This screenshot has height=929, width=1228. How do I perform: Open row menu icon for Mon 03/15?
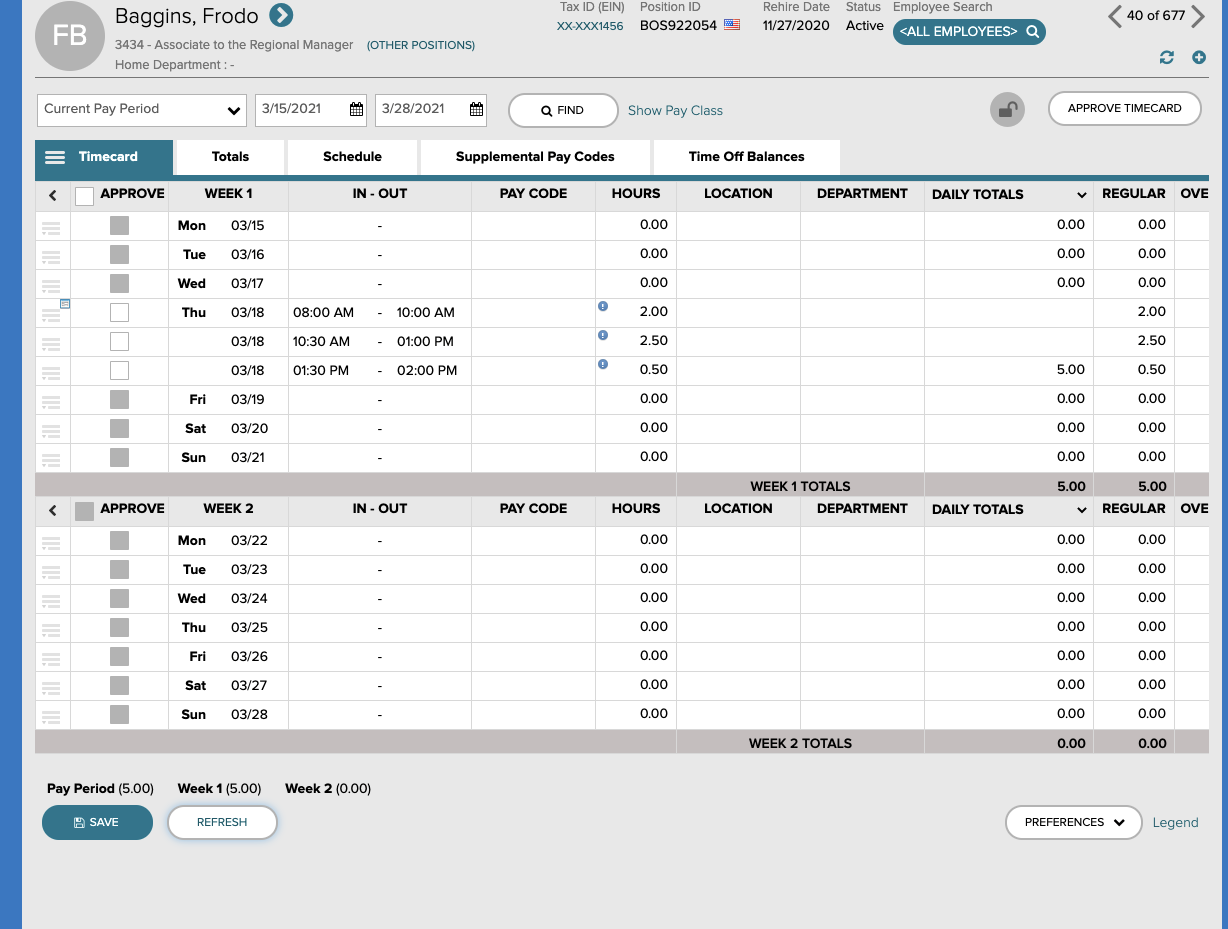click(x=51, y=227)
